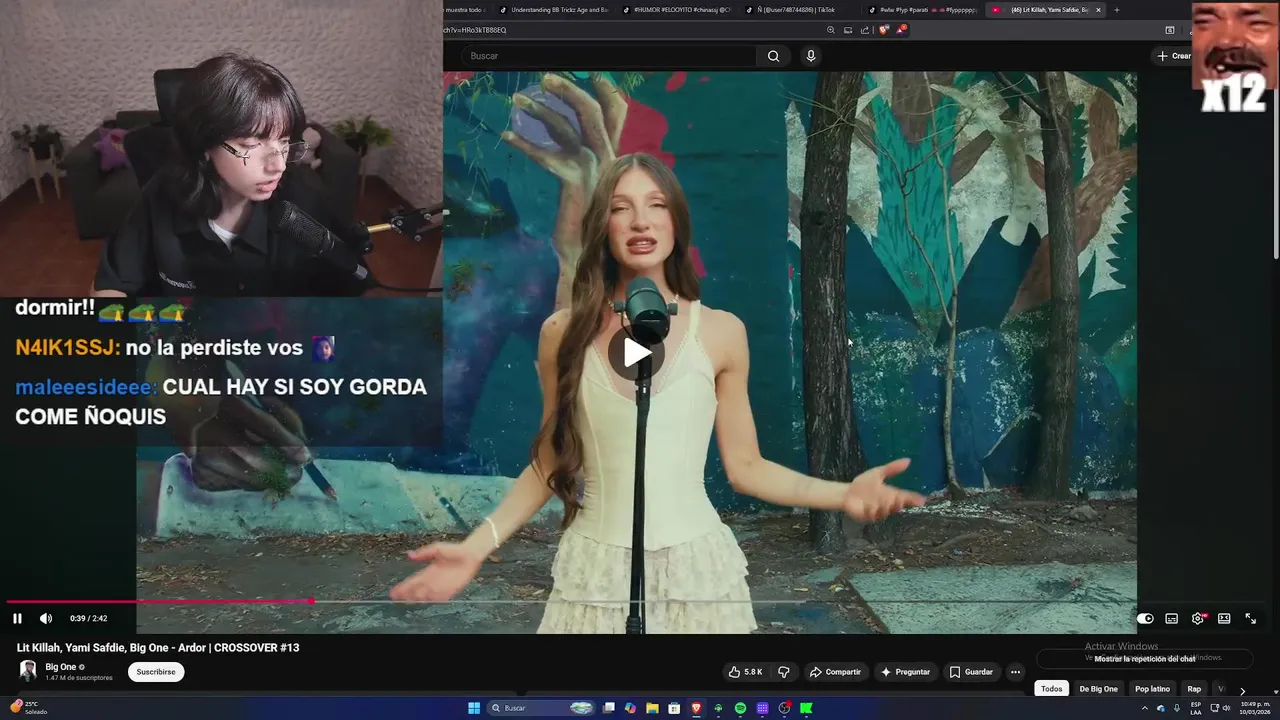Screen dimensions: 1280x720
Task: Like the video with thumbs up 5.8 K
Action: [x=745, y=672]
